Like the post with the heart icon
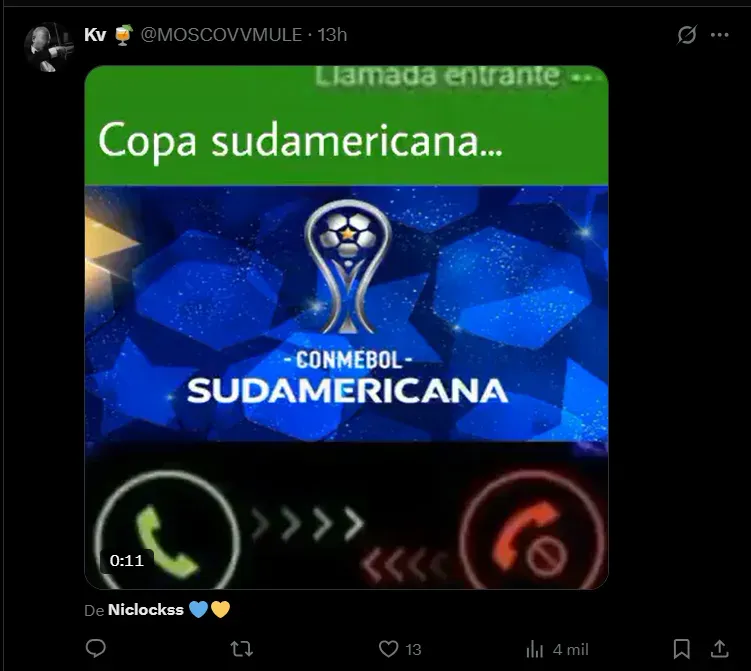Image resolution: width=751 pixels, height=671 pixels. tap(388, 649)
